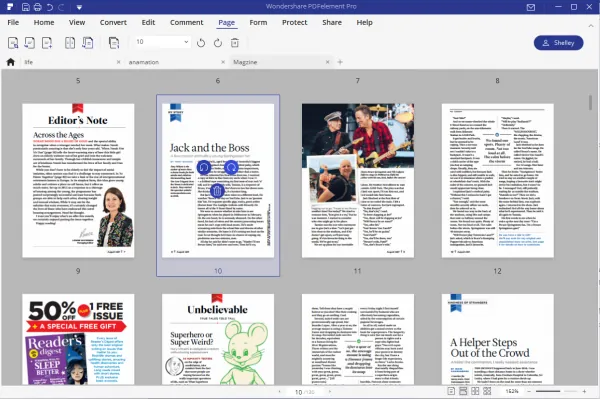Click the zoom out minus button
This screenshot has width=600, height=399.
click(529, 391)
